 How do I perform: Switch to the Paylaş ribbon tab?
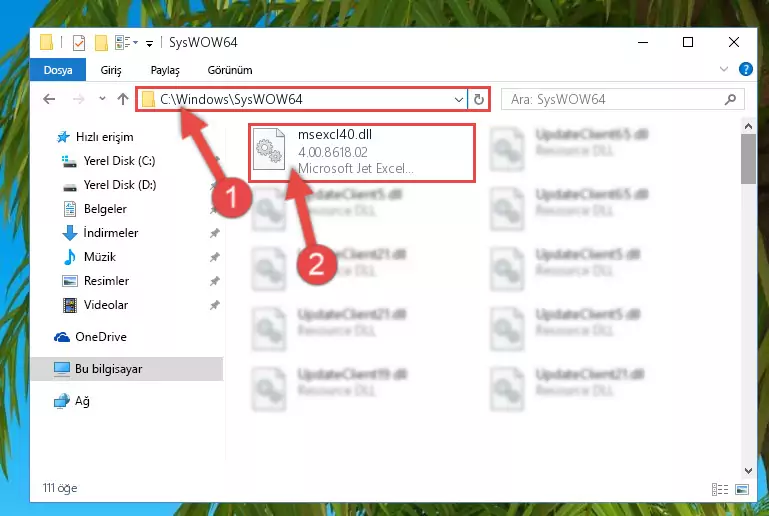(x=165, y=70)
